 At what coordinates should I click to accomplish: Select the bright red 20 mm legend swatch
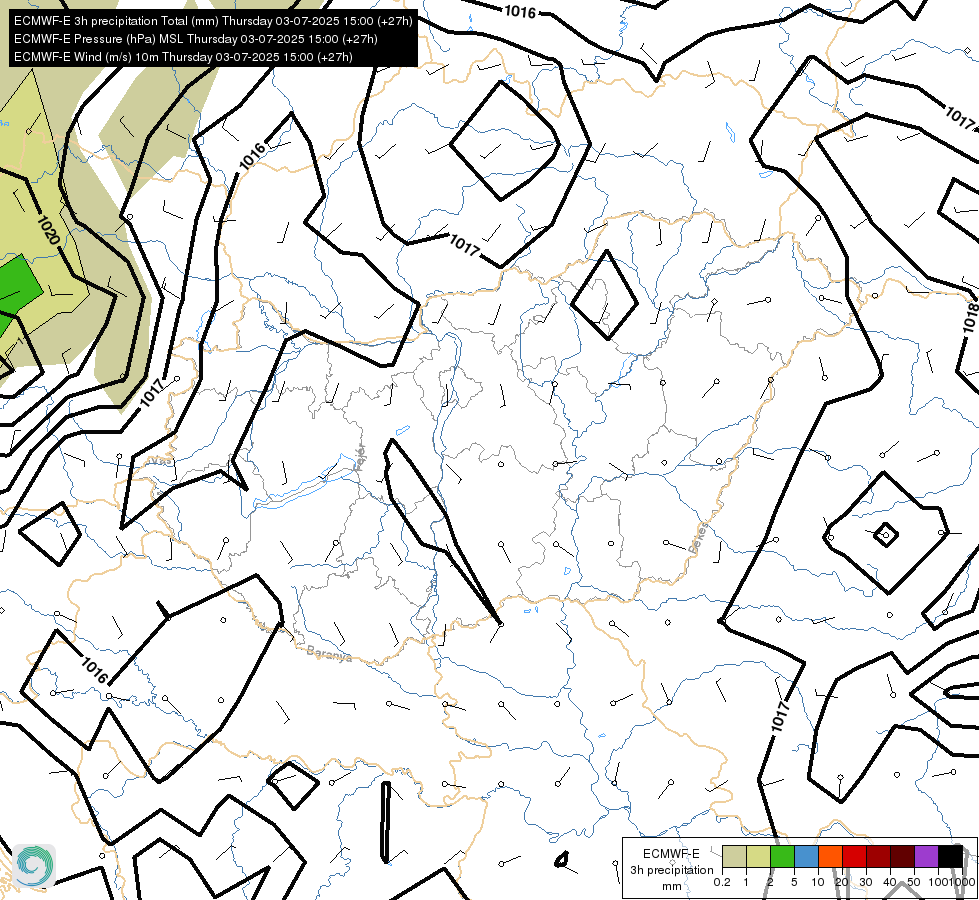[854, 857]
